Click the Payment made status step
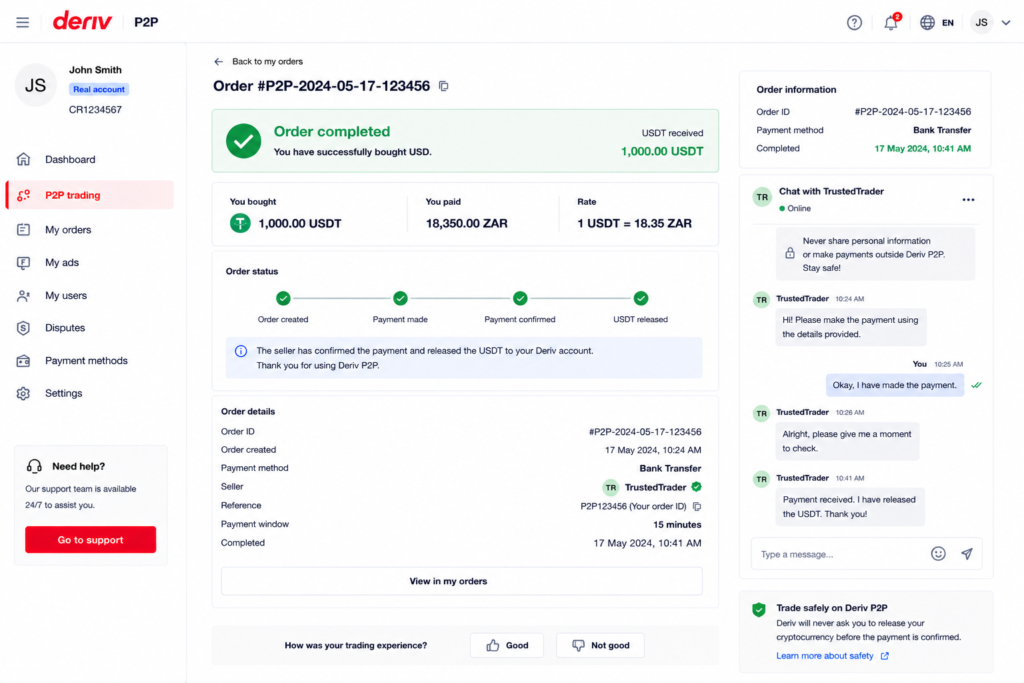1024x683 pixels. (400, 298)
